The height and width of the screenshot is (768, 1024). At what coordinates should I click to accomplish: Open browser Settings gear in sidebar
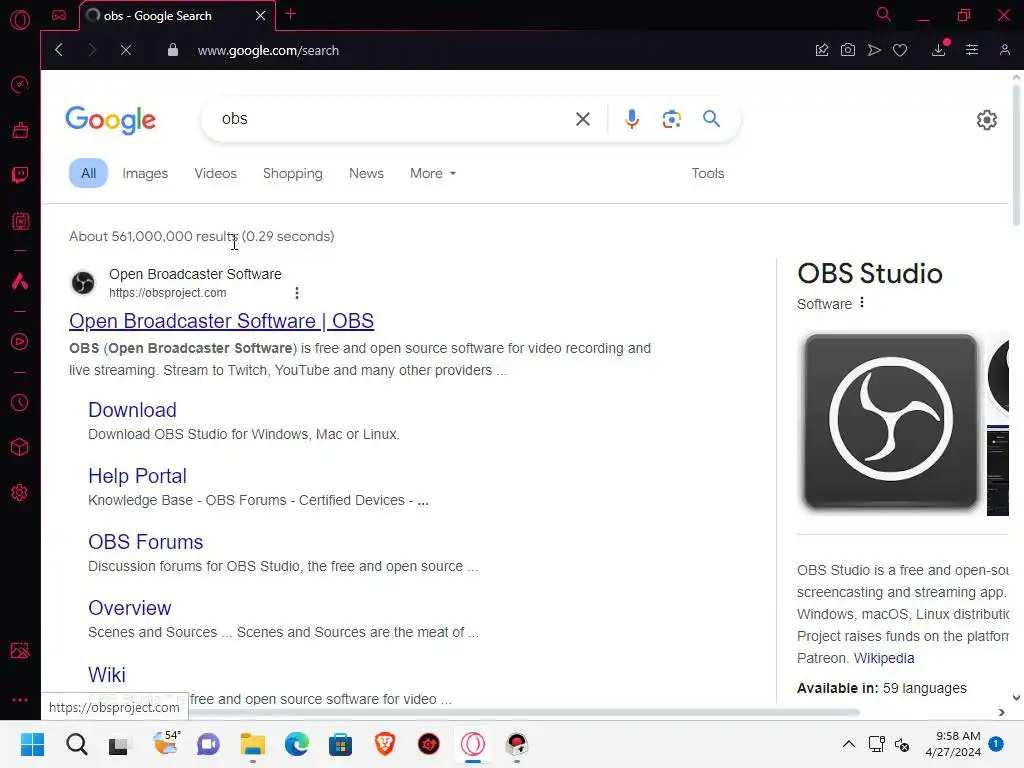coord(20,492)
